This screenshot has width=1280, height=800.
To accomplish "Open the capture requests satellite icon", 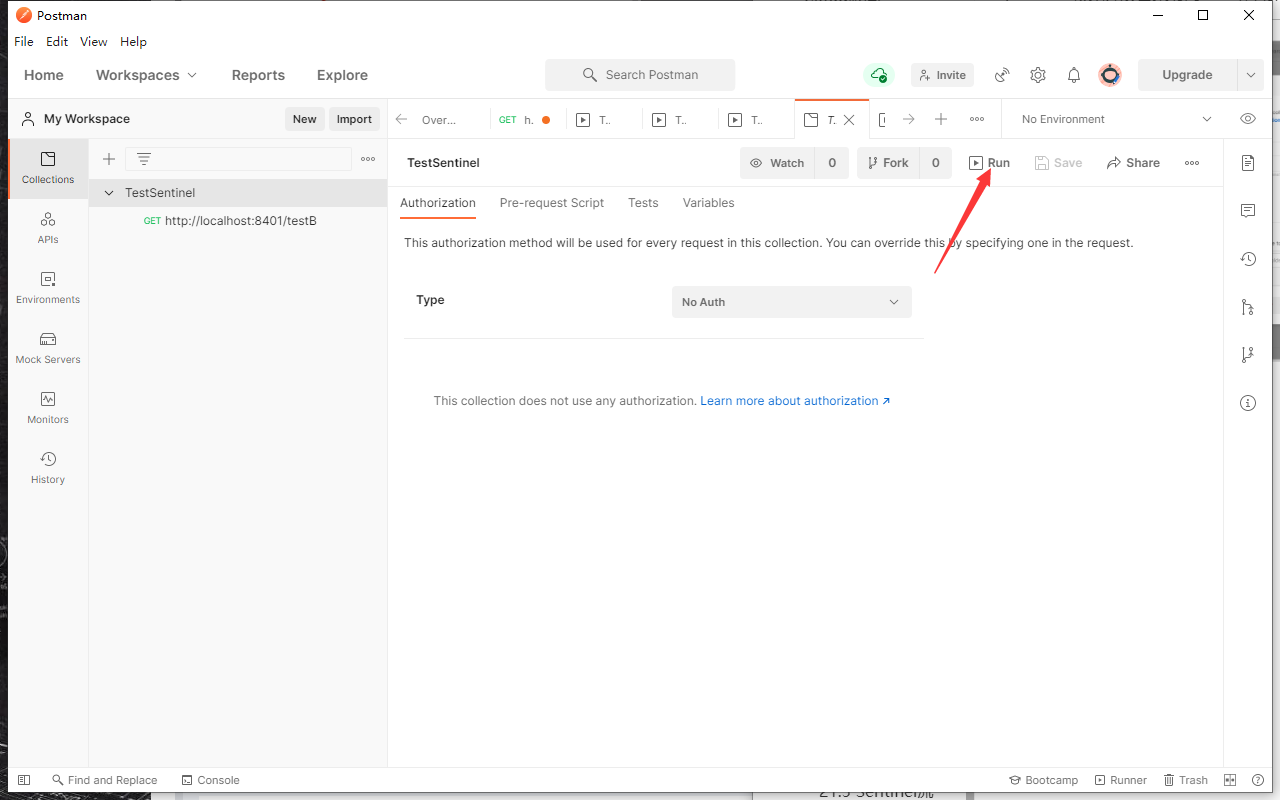I will click(x=1002, y=75).
